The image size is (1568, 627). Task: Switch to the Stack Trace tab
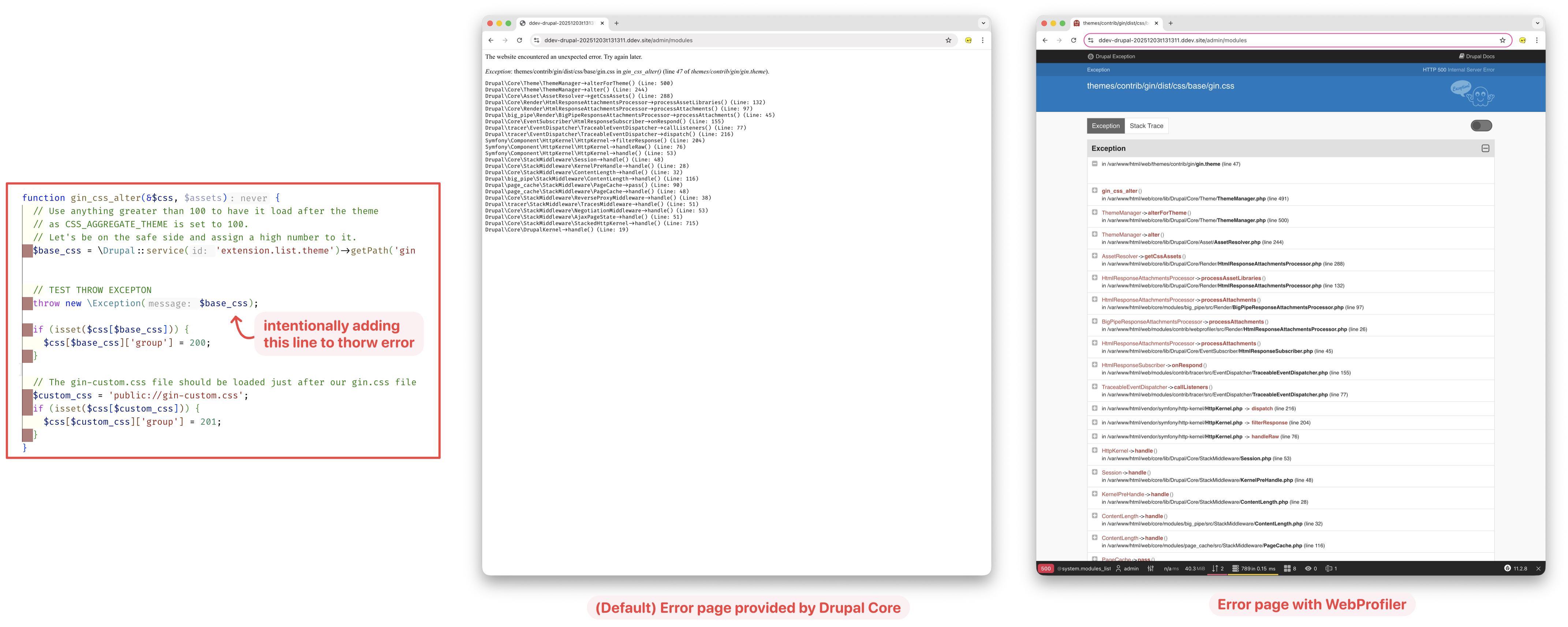pos(1146,126)
